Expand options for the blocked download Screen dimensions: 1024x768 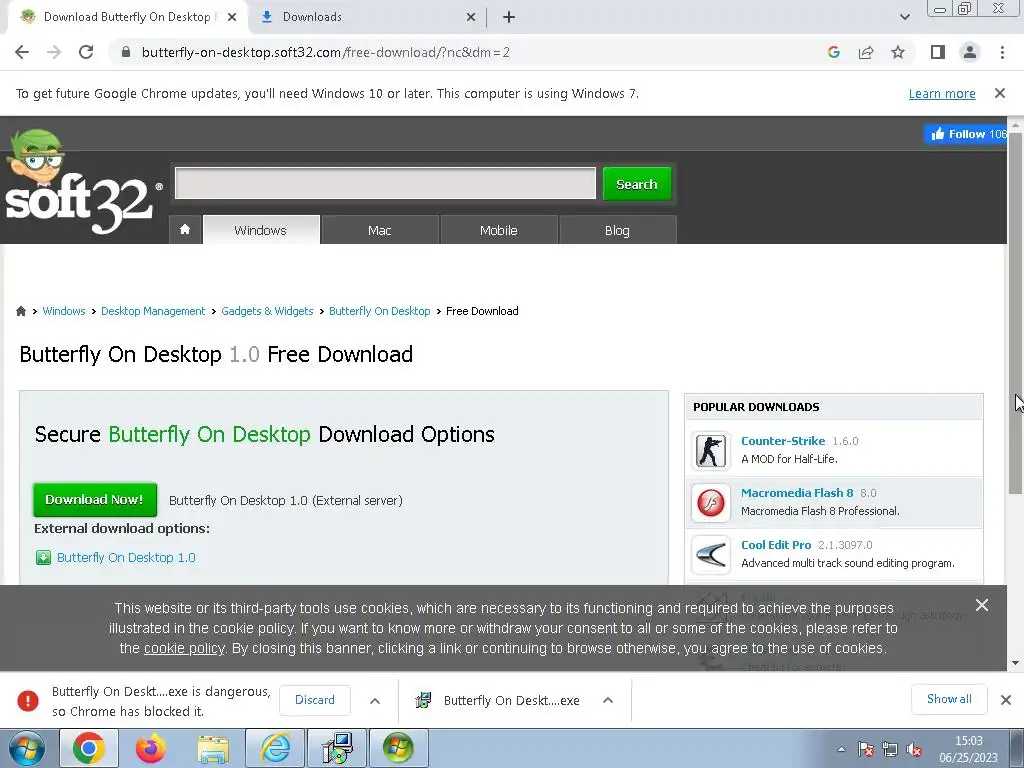(x=375, y=700)
